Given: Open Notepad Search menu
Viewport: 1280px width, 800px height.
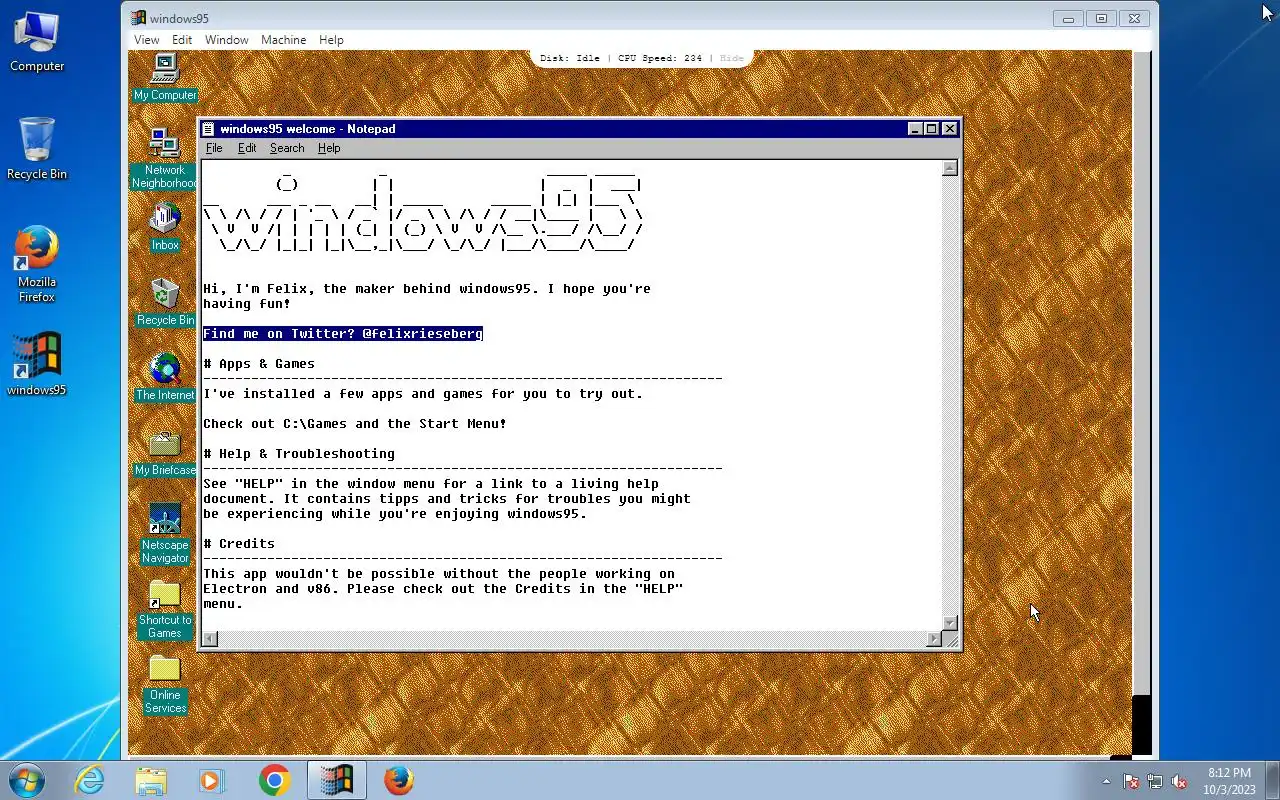Looking at the screenshot, I should [x=287, y=148].
